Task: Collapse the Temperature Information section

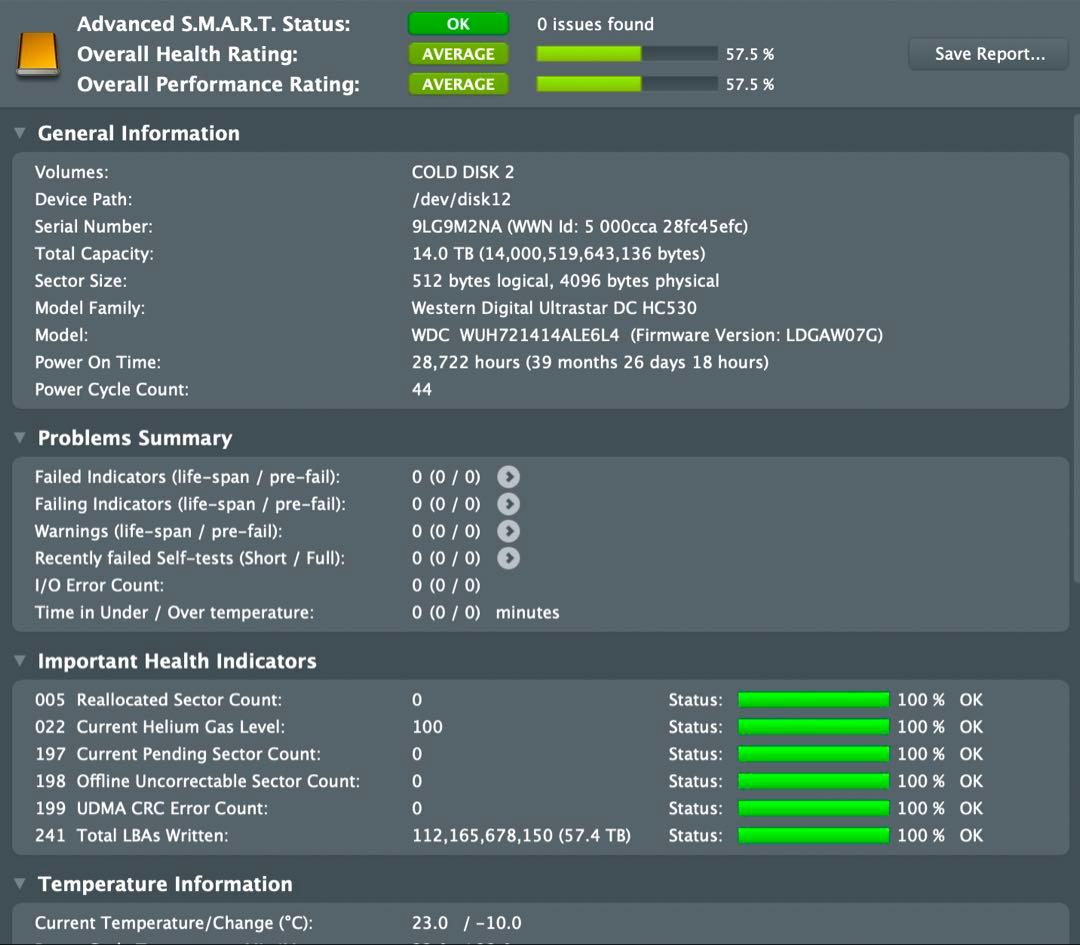Action: 20,883
